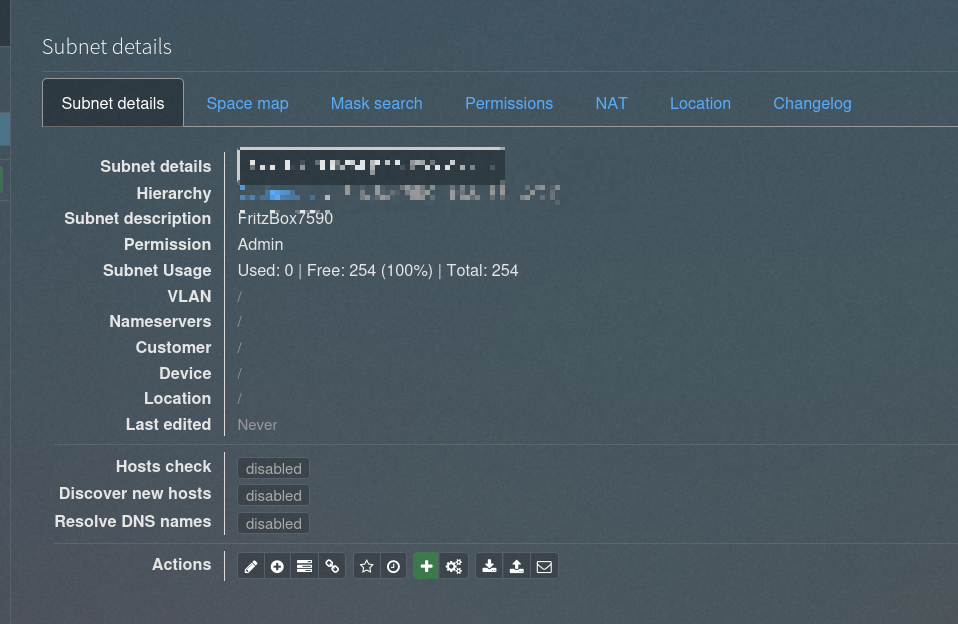
Task: Select the Subnet details tab
Action: tap(113, 103)
